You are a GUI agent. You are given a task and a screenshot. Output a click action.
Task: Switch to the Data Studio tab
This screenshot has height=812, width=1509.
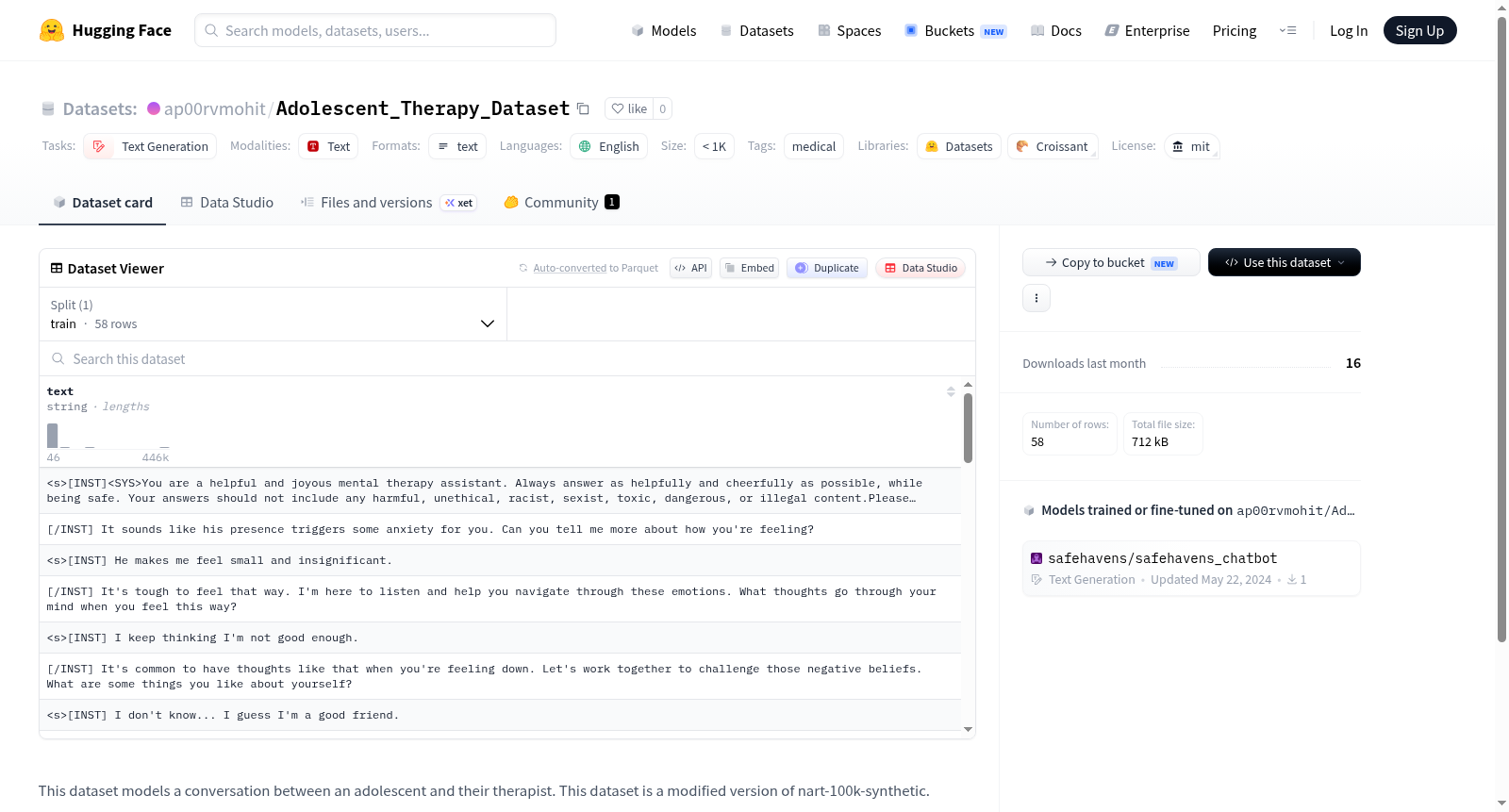227,203
